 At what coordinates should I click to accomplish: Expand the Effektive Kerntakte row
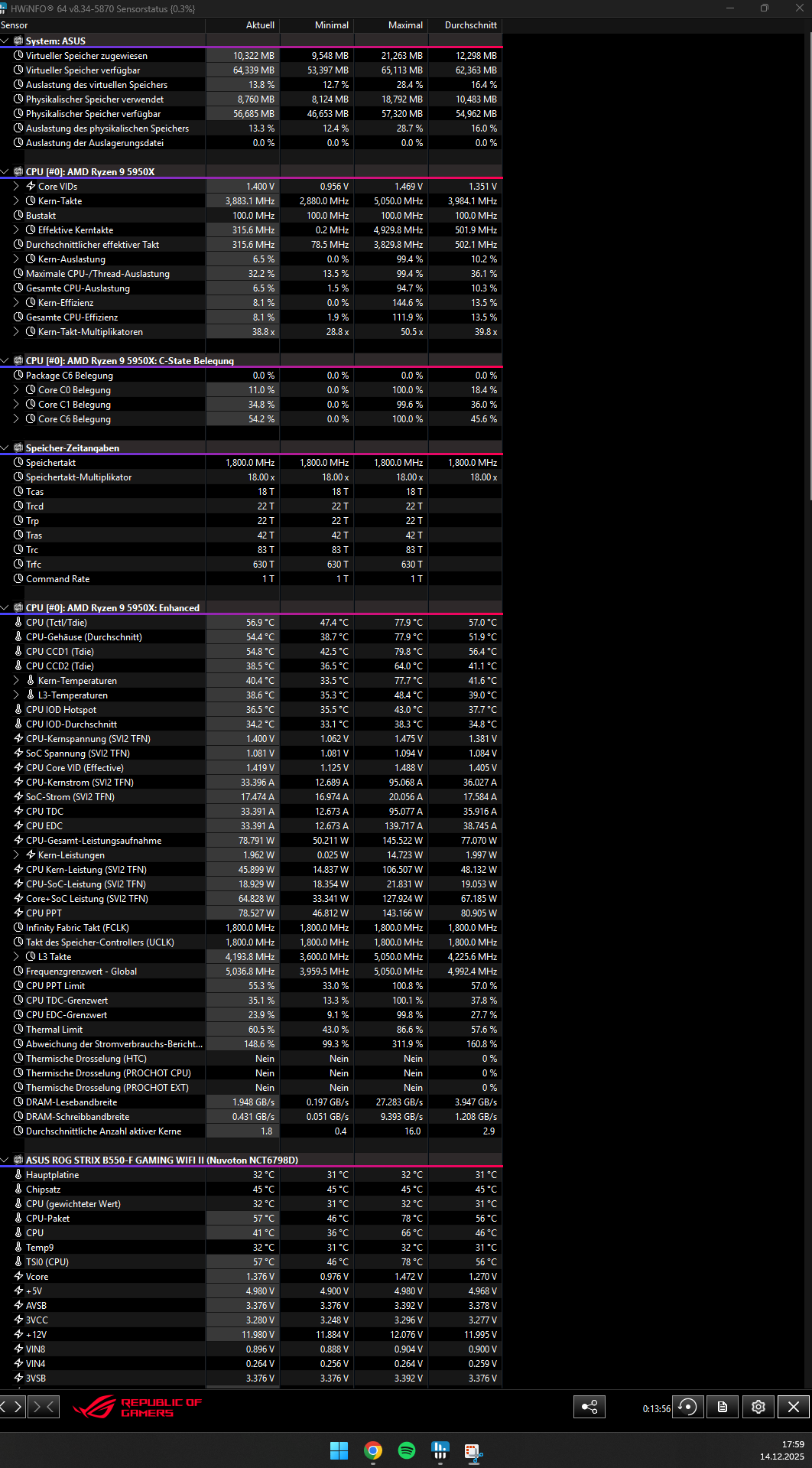click(x=17, y=230)
